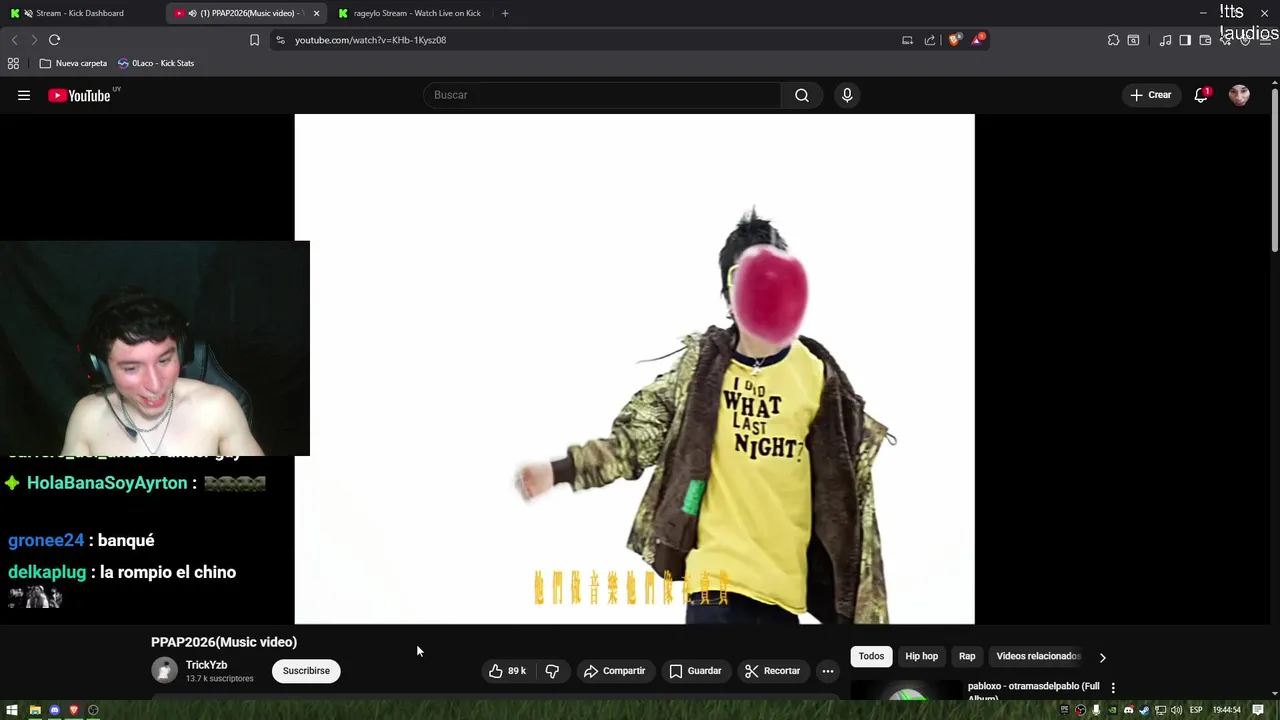
Task: Open Brave Shields lion icon
Action: 955,40
